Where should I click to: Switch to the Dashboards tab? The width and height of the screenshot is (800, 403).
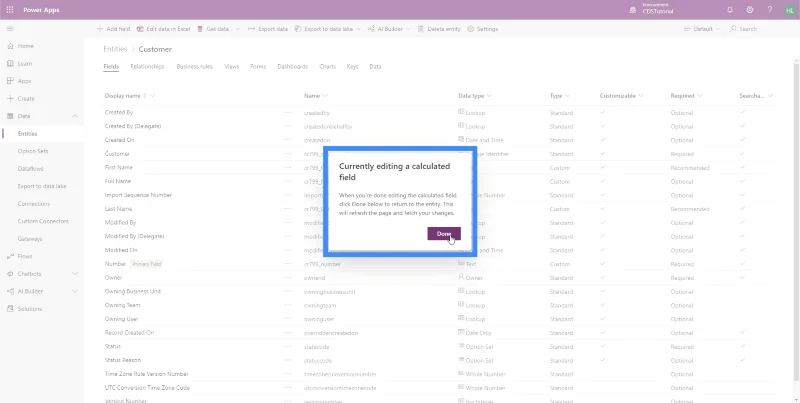293,67
